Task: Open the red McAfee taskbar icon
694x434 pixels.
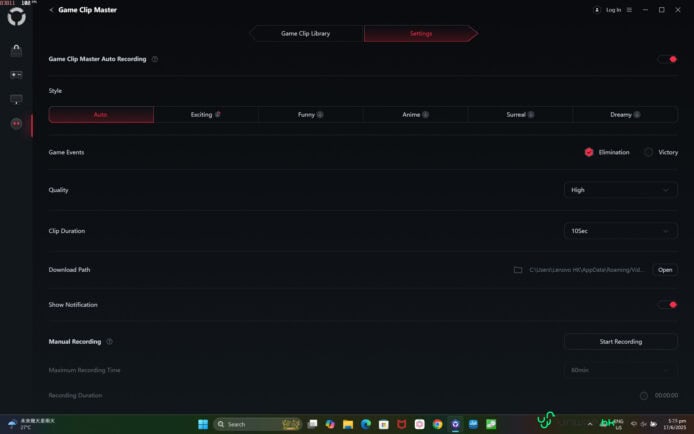Action: click(x=401, y=424)
